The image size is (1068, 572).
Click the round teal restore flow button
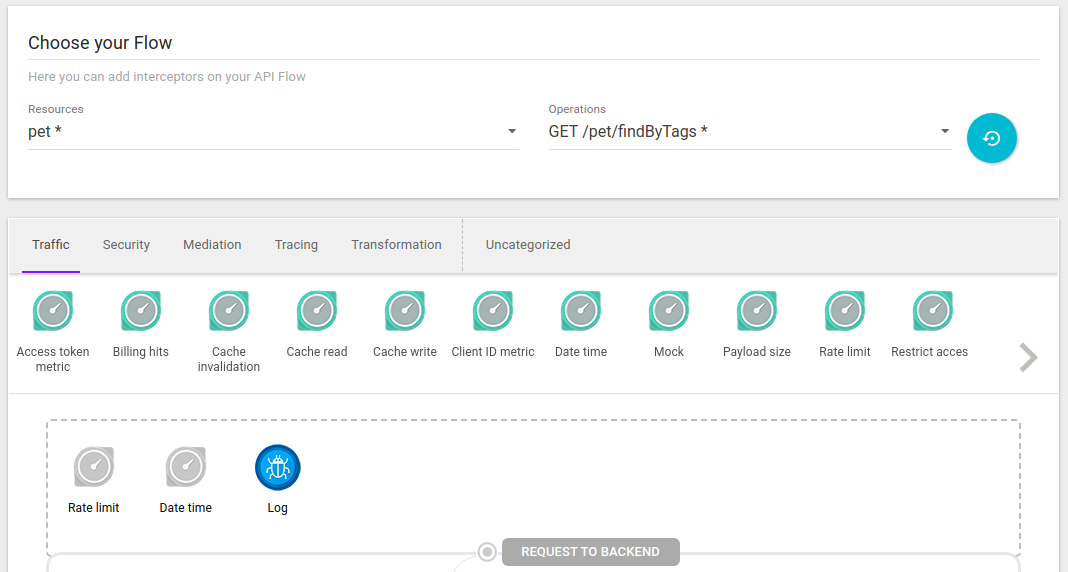[x=991, y=139]
